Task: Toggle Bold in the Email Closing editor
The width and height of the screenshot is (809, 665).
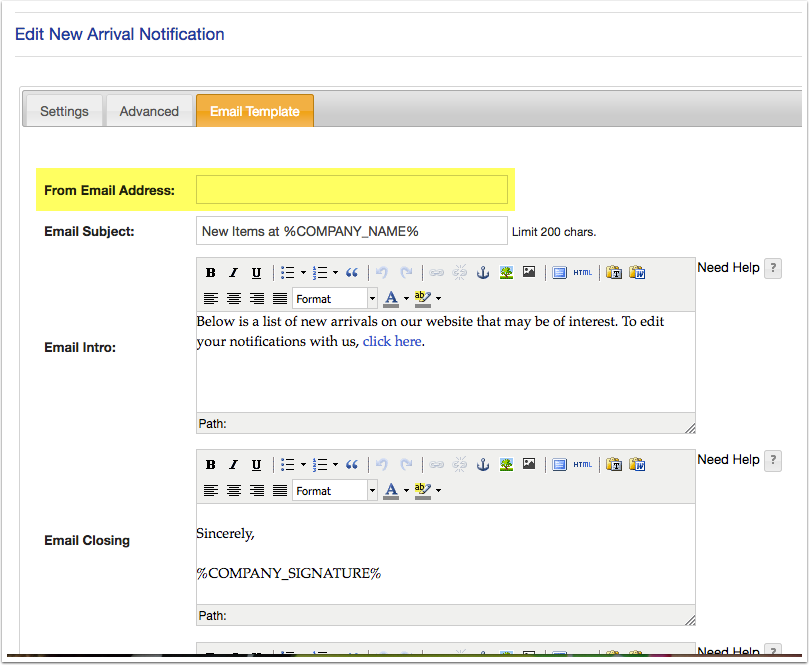Action: 211,464
